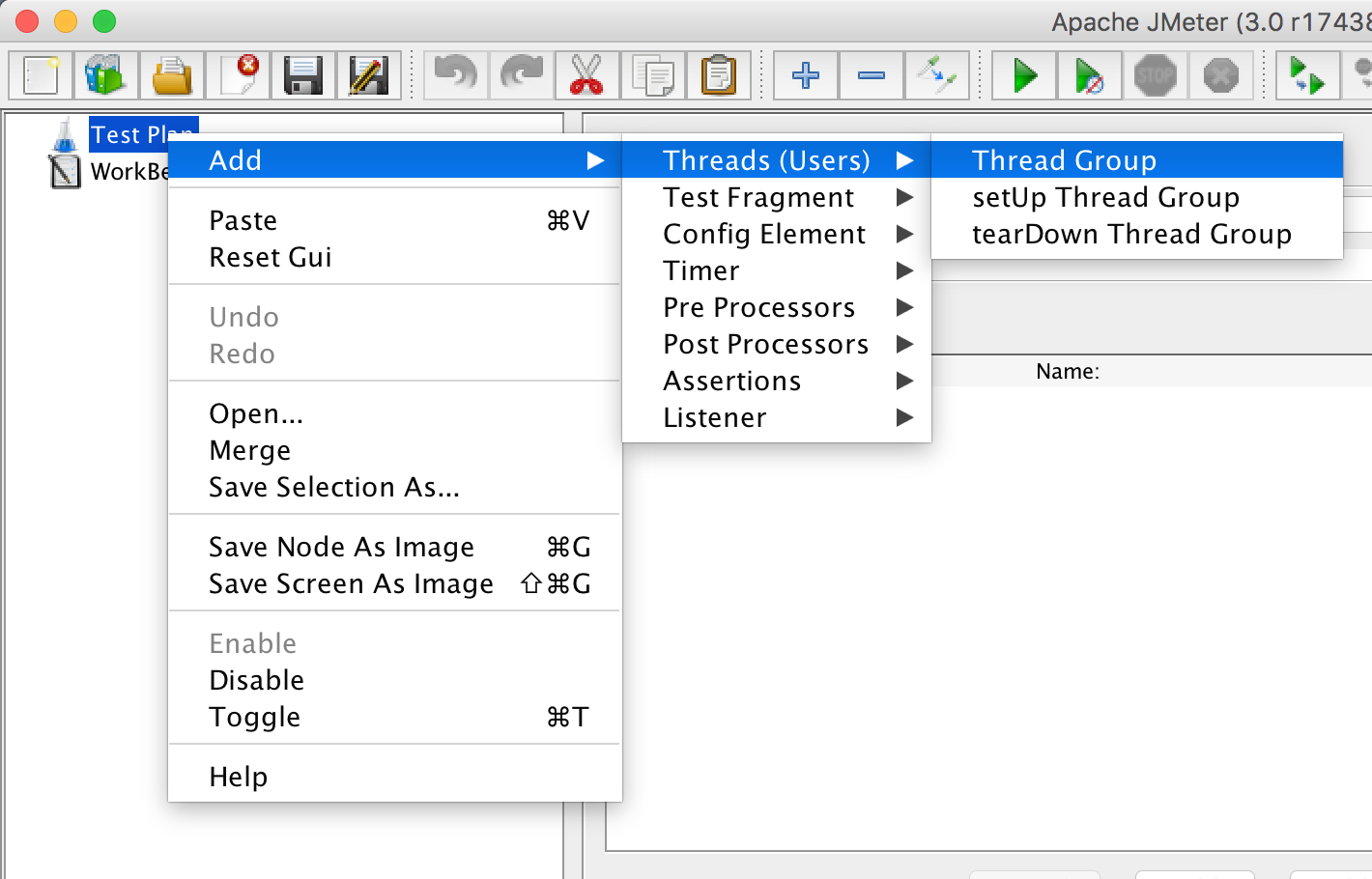Choose Save Screen As Image
The image size is (1372, 879).
point(395,583)
